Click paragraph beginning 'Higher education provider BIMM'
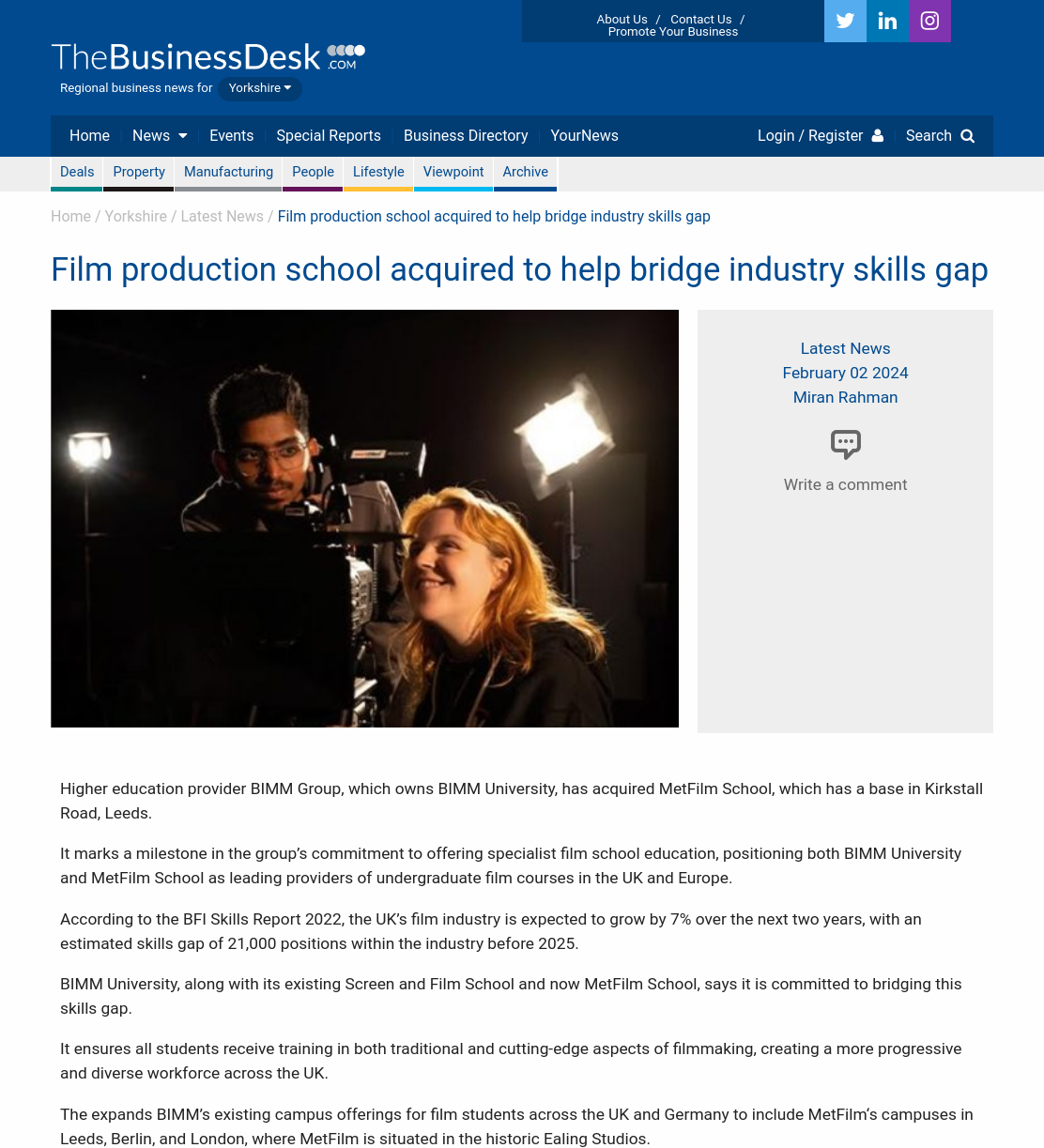This screenshot has height=1148, width=1044. click(521, 802)
